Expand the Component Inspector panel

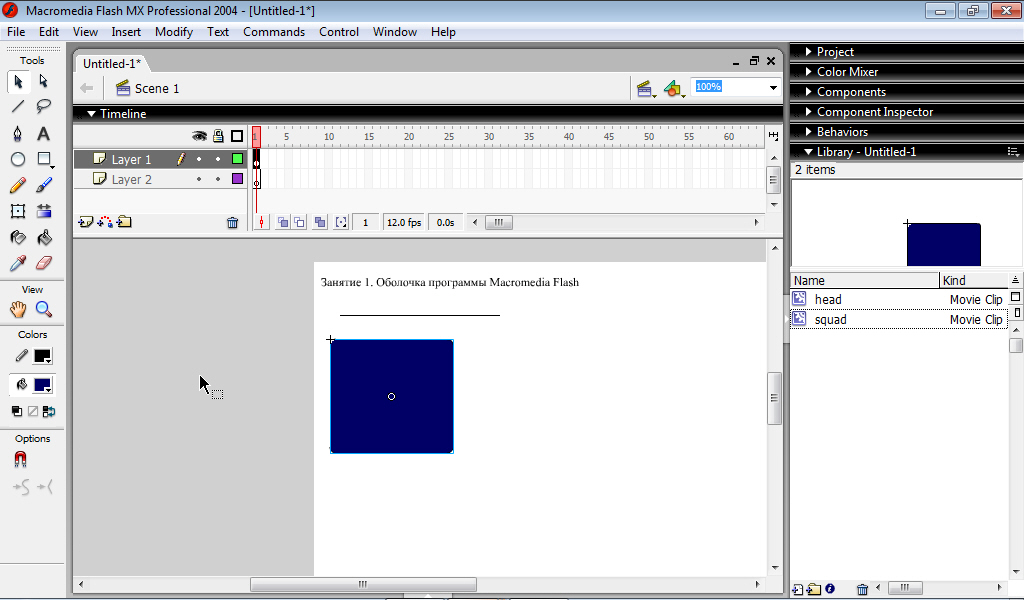pos(808,112)
